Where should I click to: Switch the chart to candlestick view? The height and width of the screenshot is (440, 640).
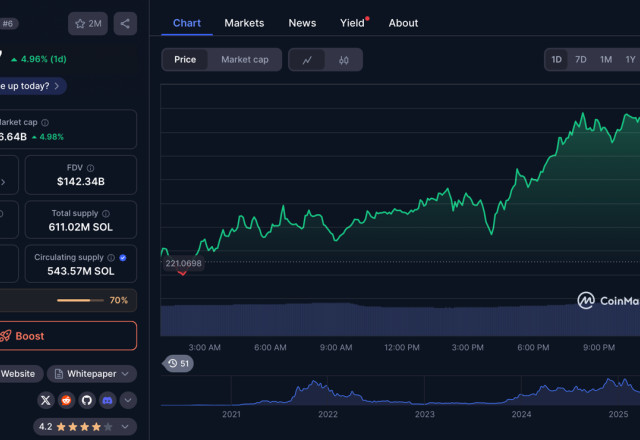point(343,60)
